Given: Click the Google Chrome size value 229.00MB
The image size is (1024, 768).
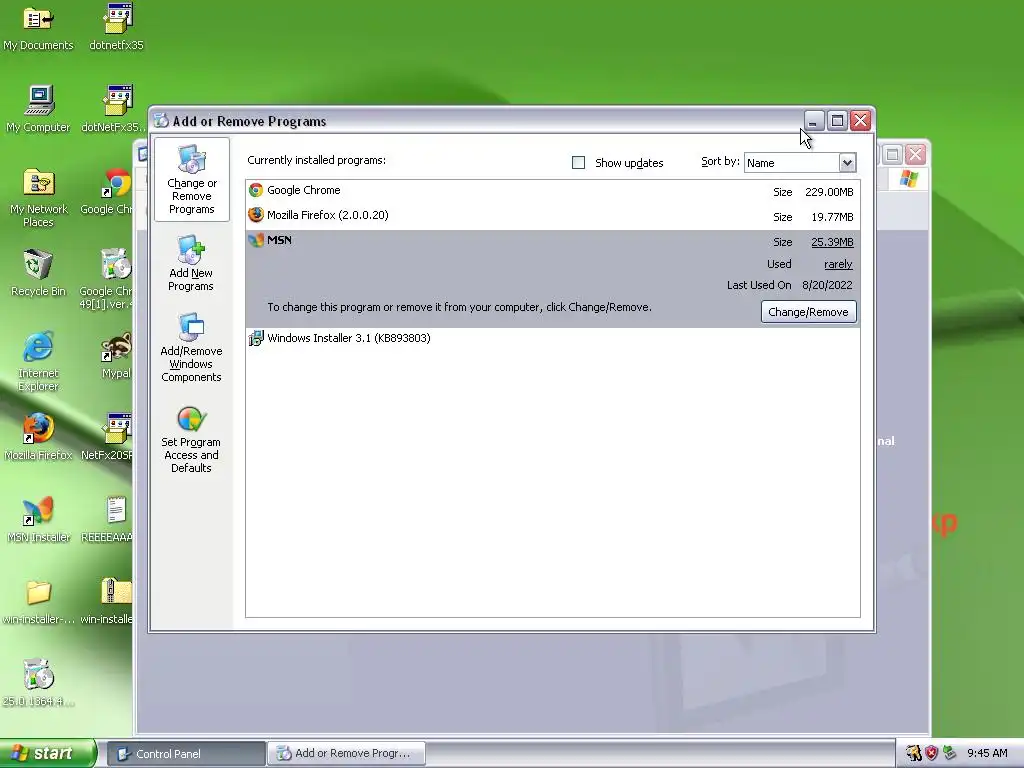Looking at the screenshot, I should coord(829,192).
